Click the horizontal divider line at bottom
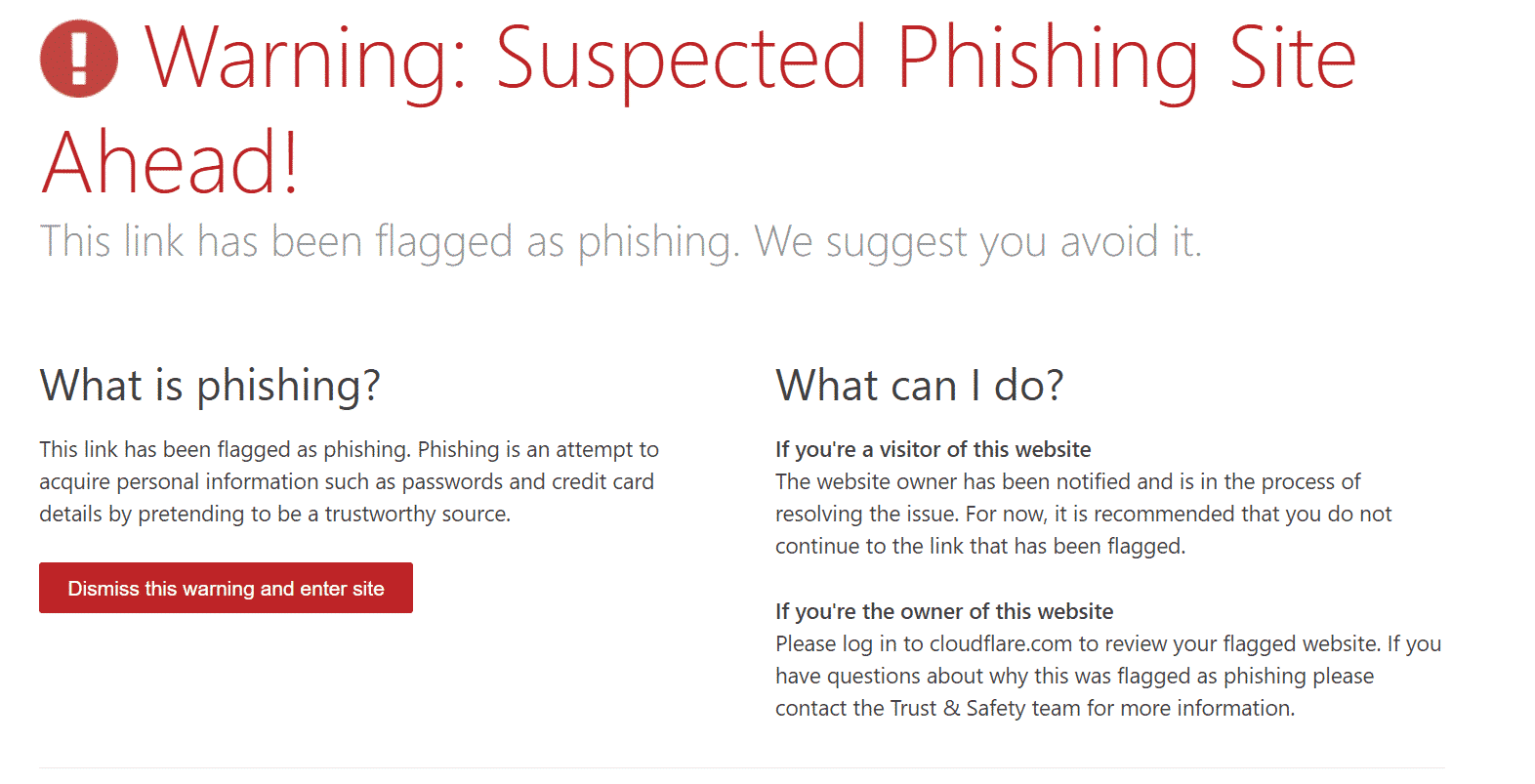Viewport: 1535px width, 784px height. tap(741, 768)
